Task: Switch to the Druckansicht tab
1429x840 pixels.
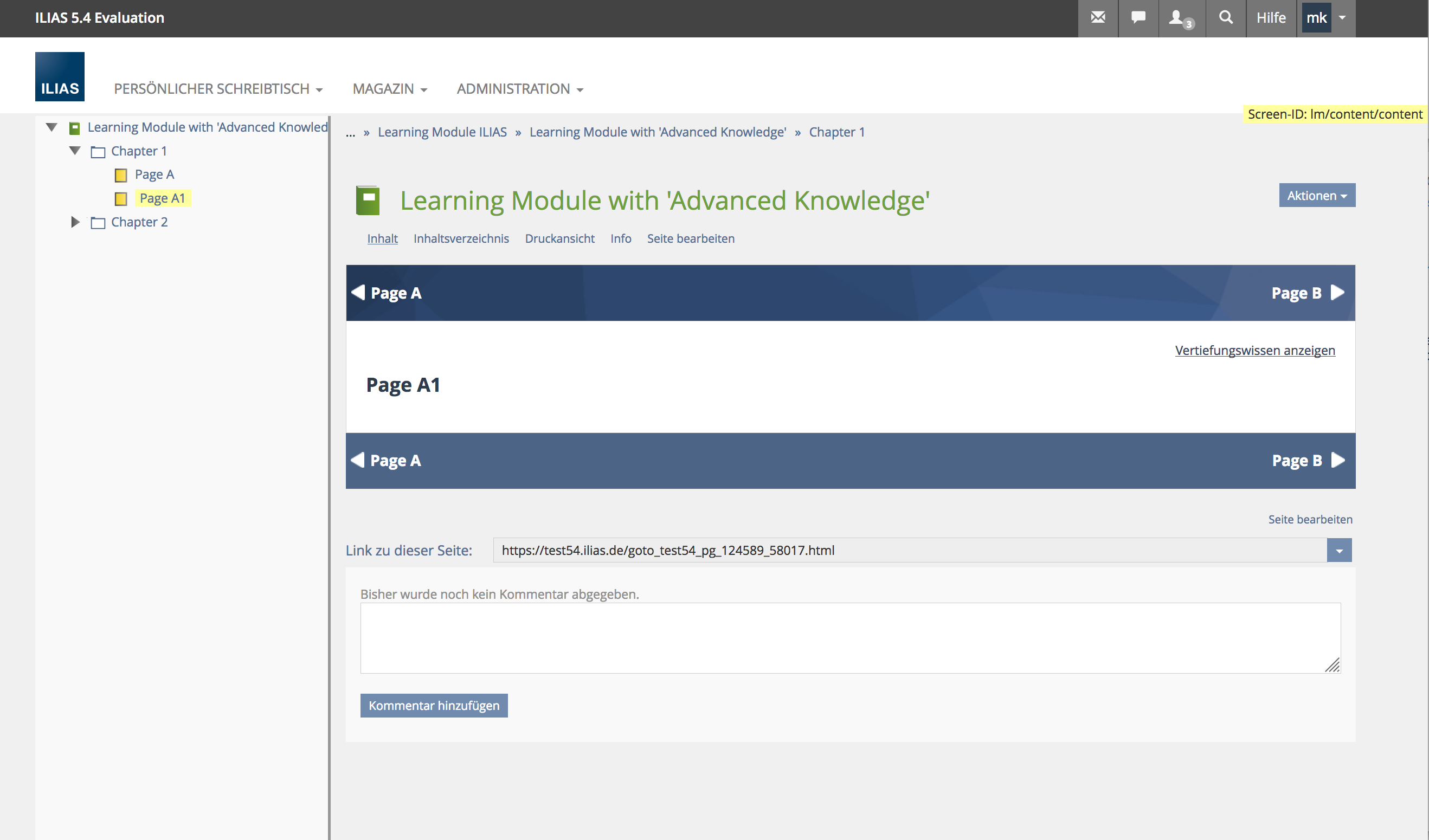Action: click(559, 238)
